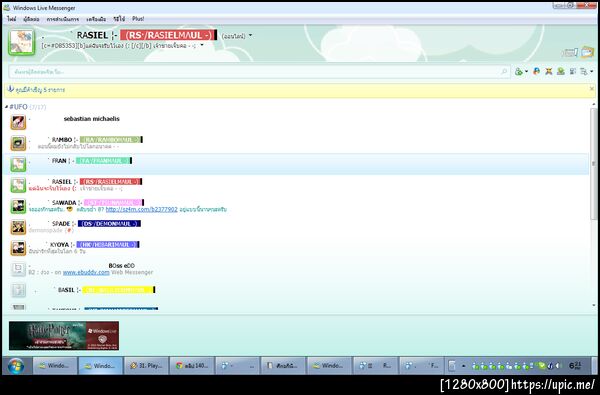Viewport: 600px width, 395px height.
Task: Open the www.ebuddy.com link
Action: 86,273
